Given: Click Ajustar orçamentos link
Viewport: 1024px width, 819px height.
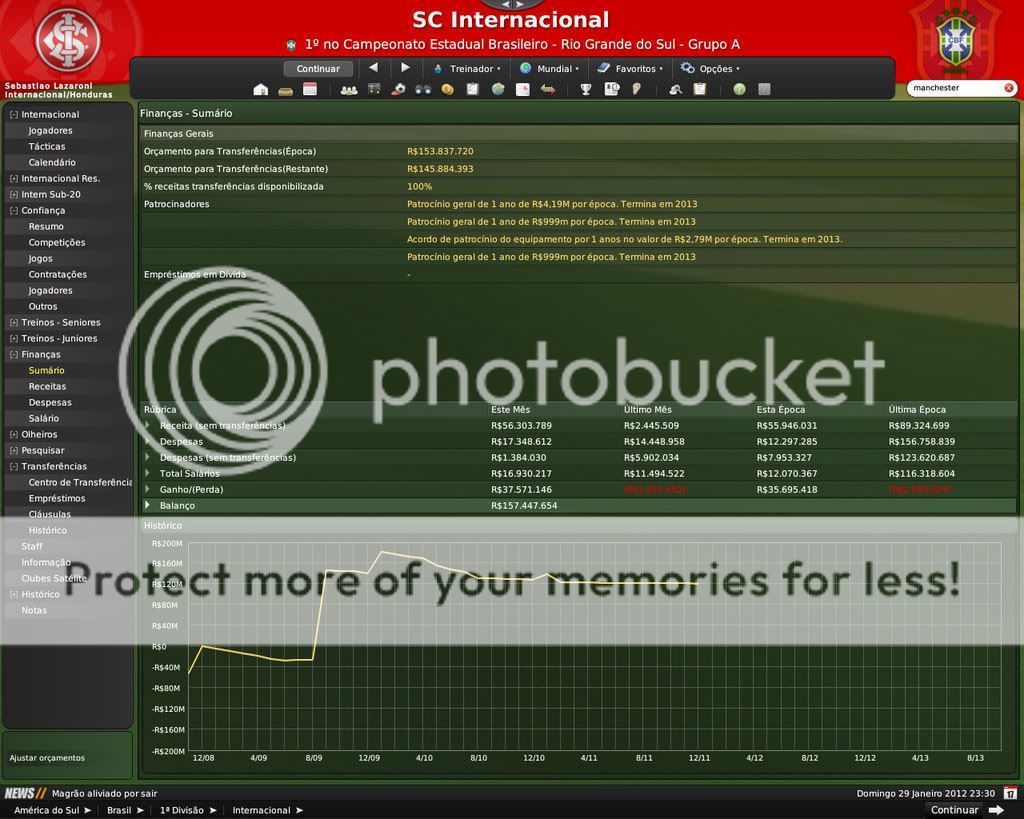Looking at the screenshot, I should (x=47, y=758).
